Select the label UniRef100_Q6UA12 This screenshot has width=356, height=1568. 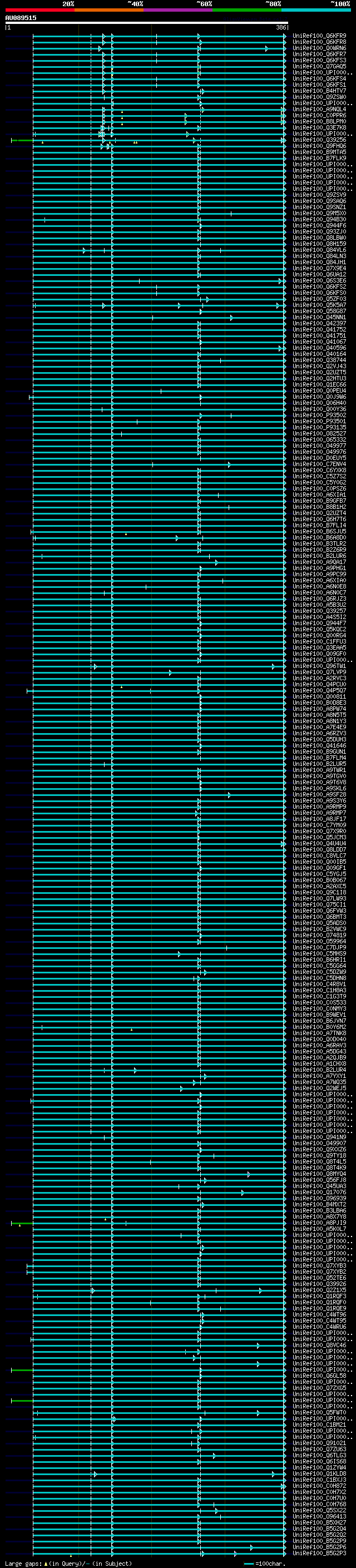click(319, 275)
